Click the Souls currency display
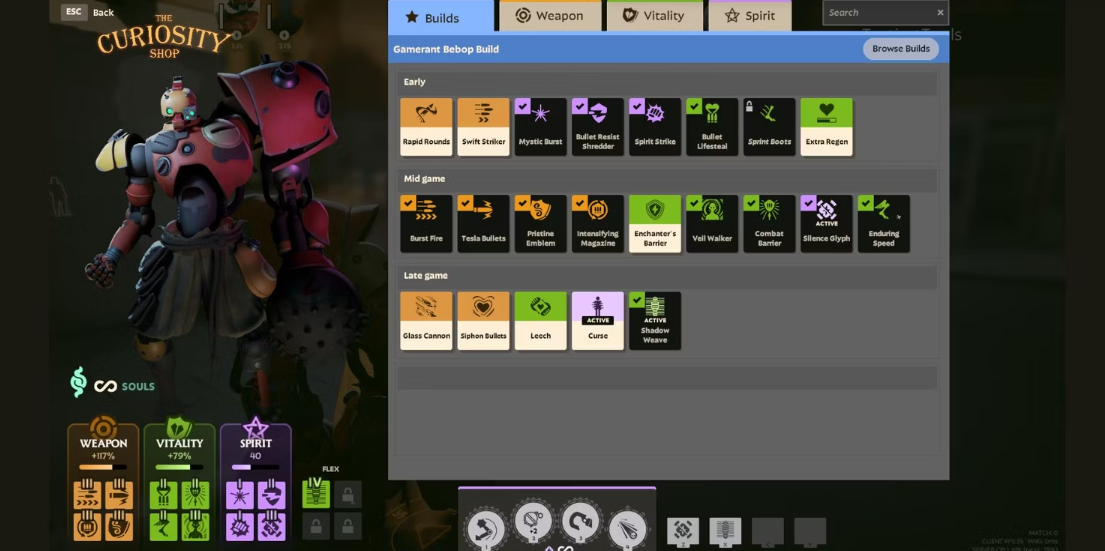 point(113,383)
